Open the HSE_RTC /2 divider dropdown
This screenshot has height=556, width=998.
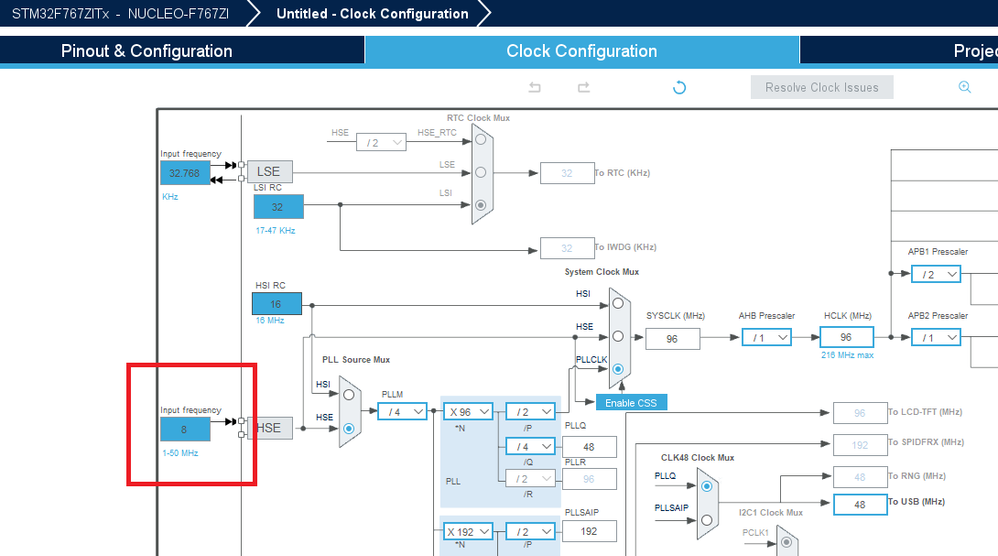(381, 142)
